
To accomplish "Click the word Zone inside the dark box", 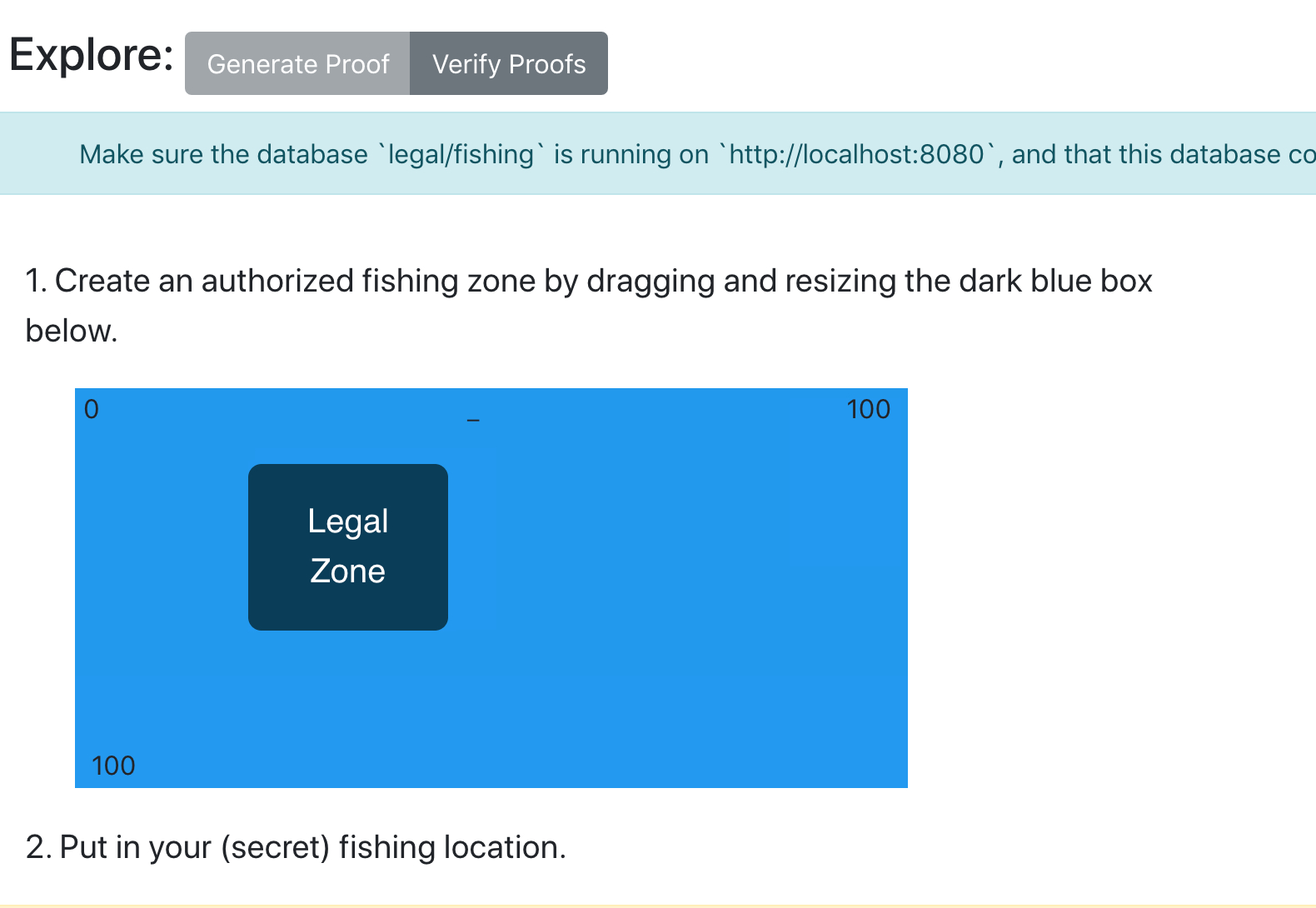I will click(x=347, y=571).
